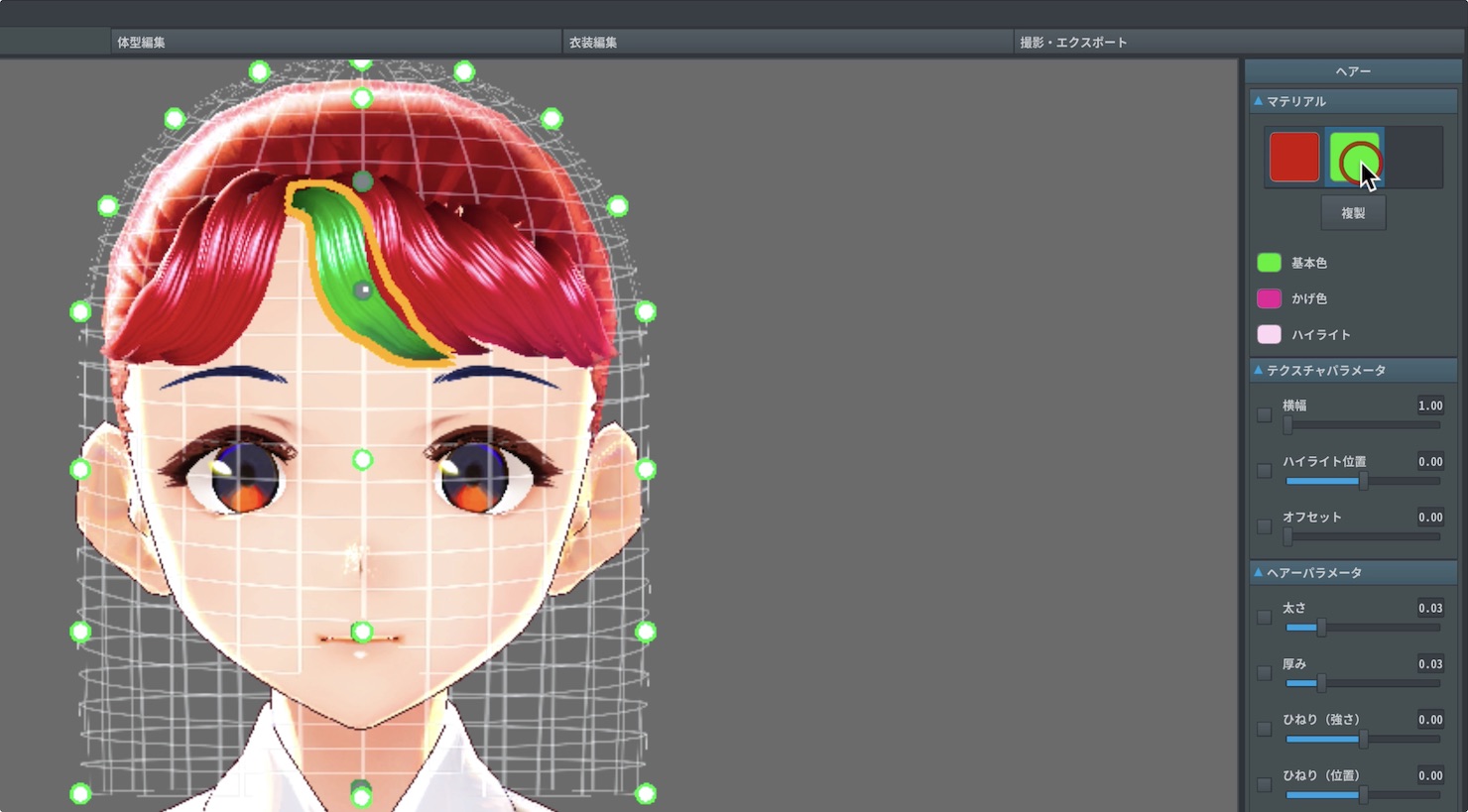Click the 基本色 label text
The width and height of the screenshot is (1468, 812).
point(1308,263)
